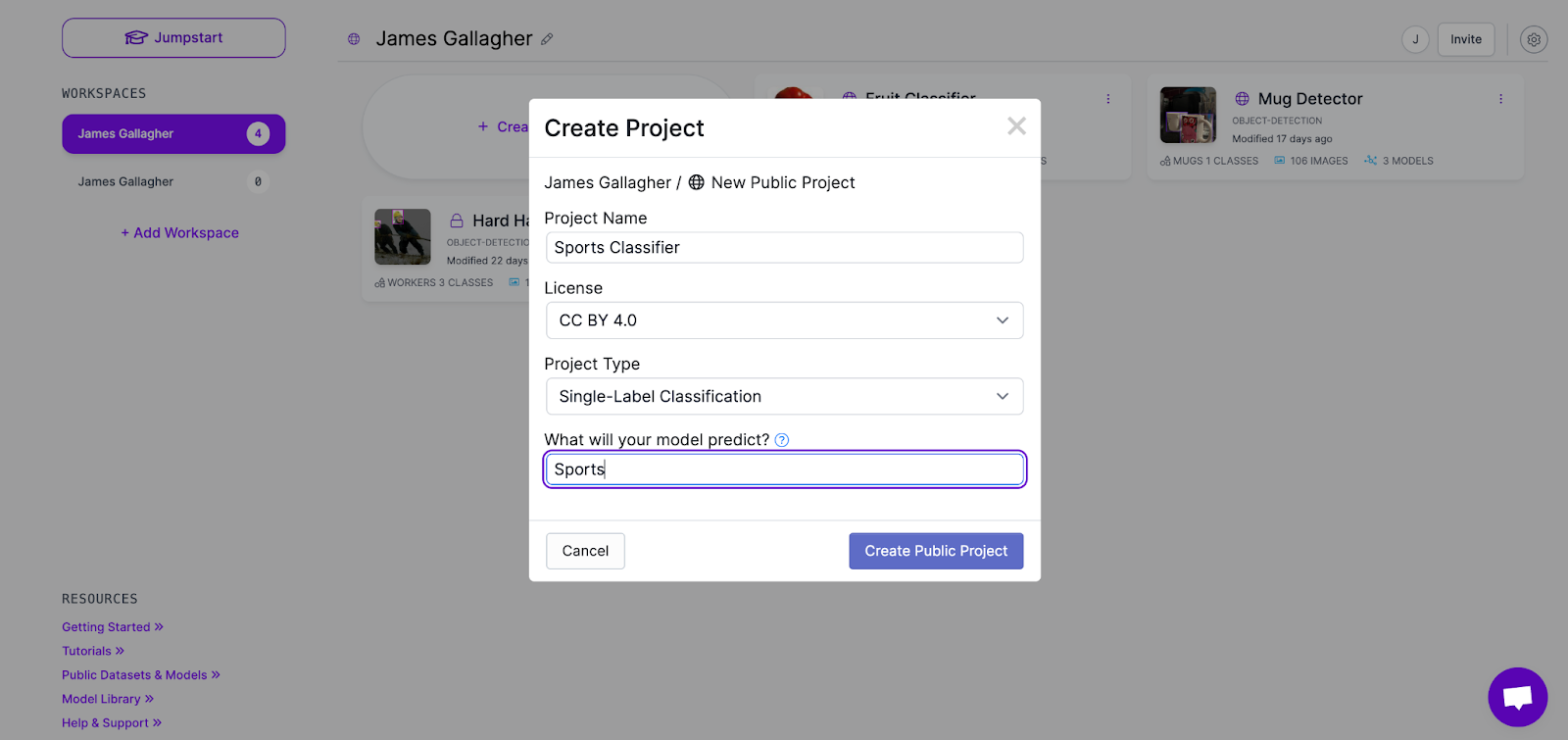This screenshot has width=1568, height=740.
Task: Open the Jumpstart button
Action: (x=173, y=38)
